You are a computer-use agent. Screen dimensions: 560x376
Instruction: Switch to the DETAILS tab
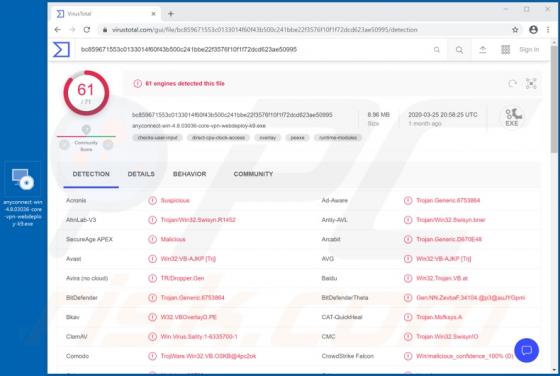pyautogui.click(x=141, y=174)
